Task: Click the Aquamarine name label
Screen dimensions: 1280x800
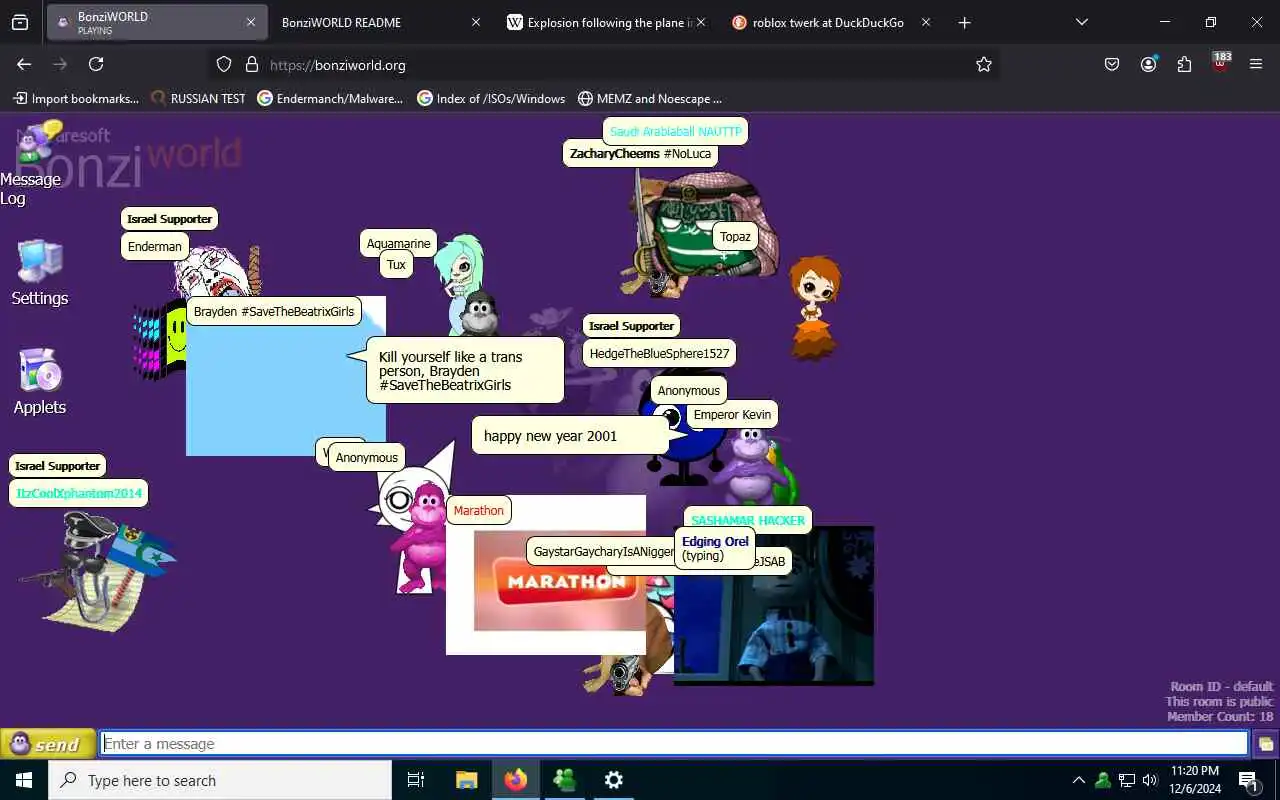Action: pos(398,244)
